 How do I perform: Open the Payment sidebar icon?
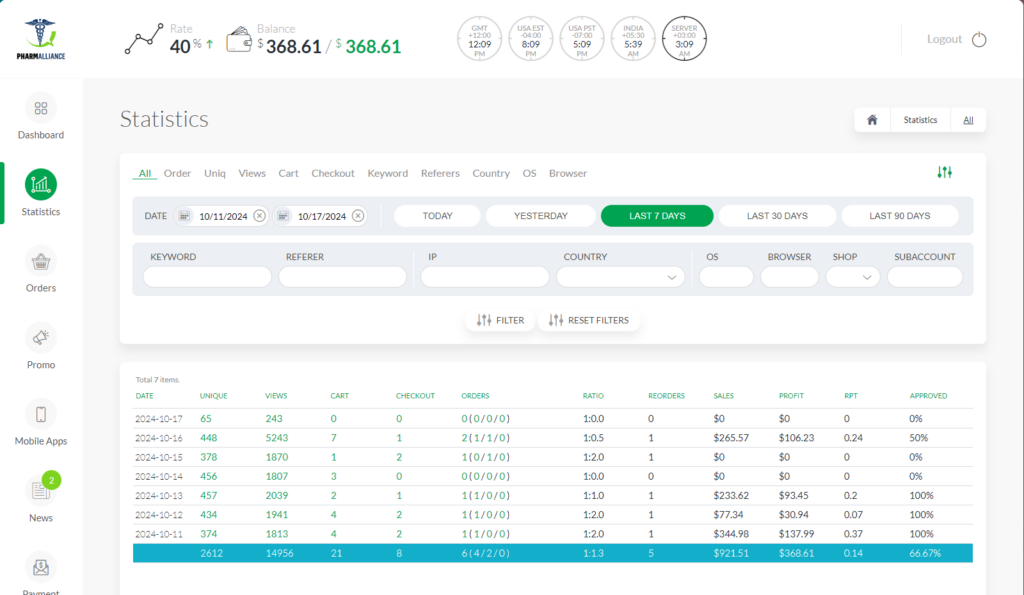(40, 567)
